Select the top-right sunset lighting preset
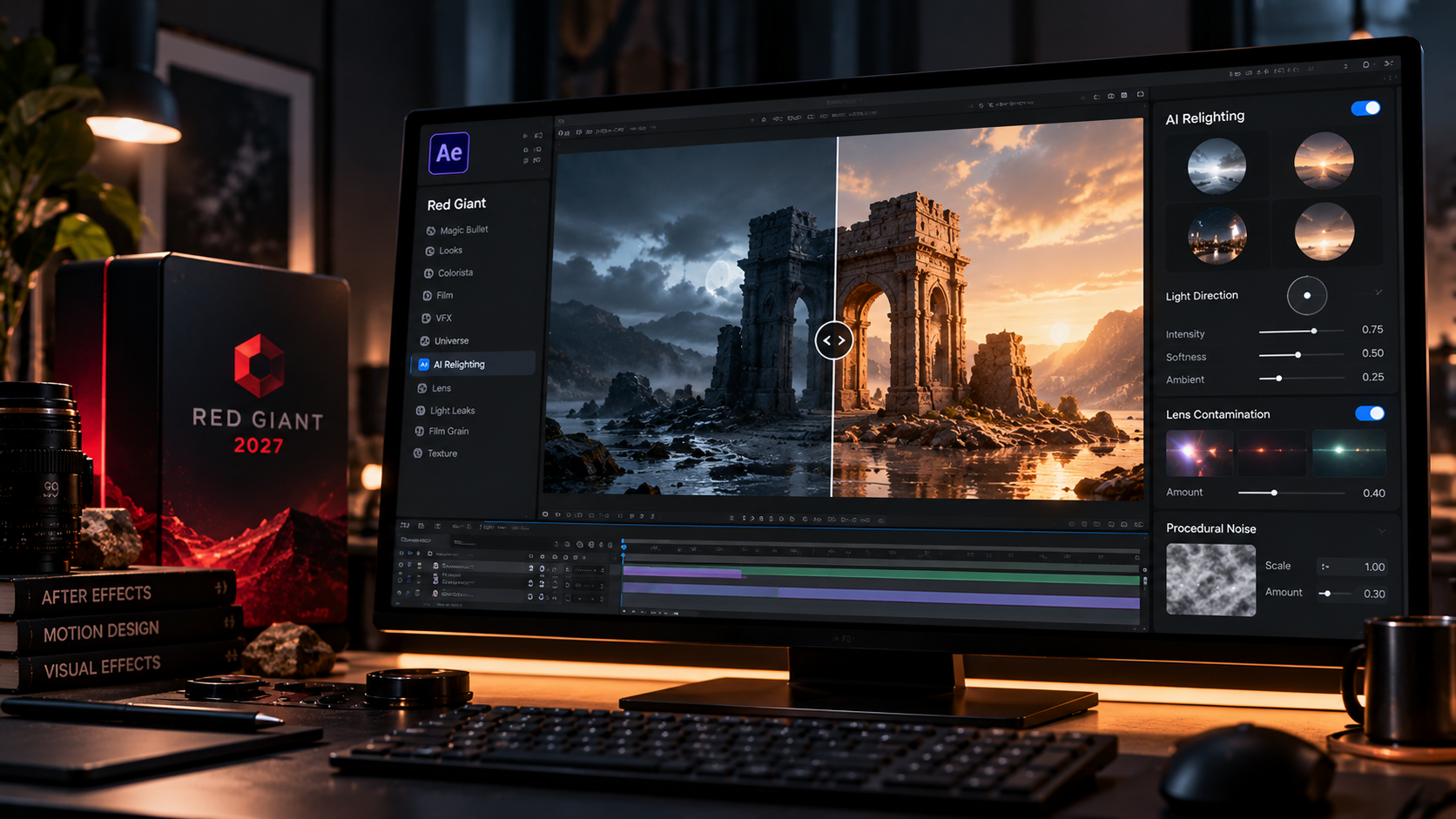This screenshot has height=819, width=1456. click(x=1324, y=161)
